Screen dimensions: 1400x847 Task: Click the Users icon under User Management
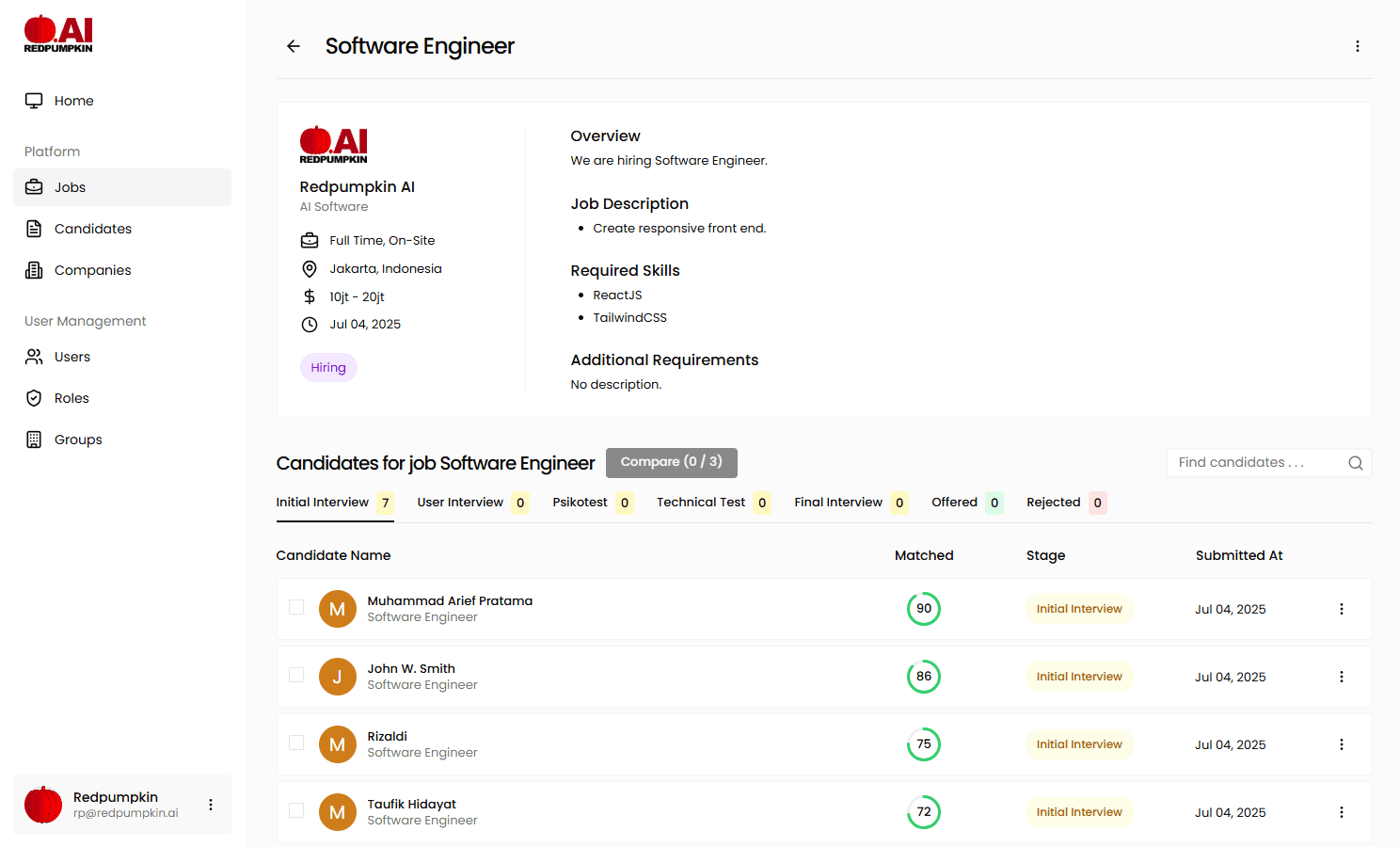click(x=32, y=356)
